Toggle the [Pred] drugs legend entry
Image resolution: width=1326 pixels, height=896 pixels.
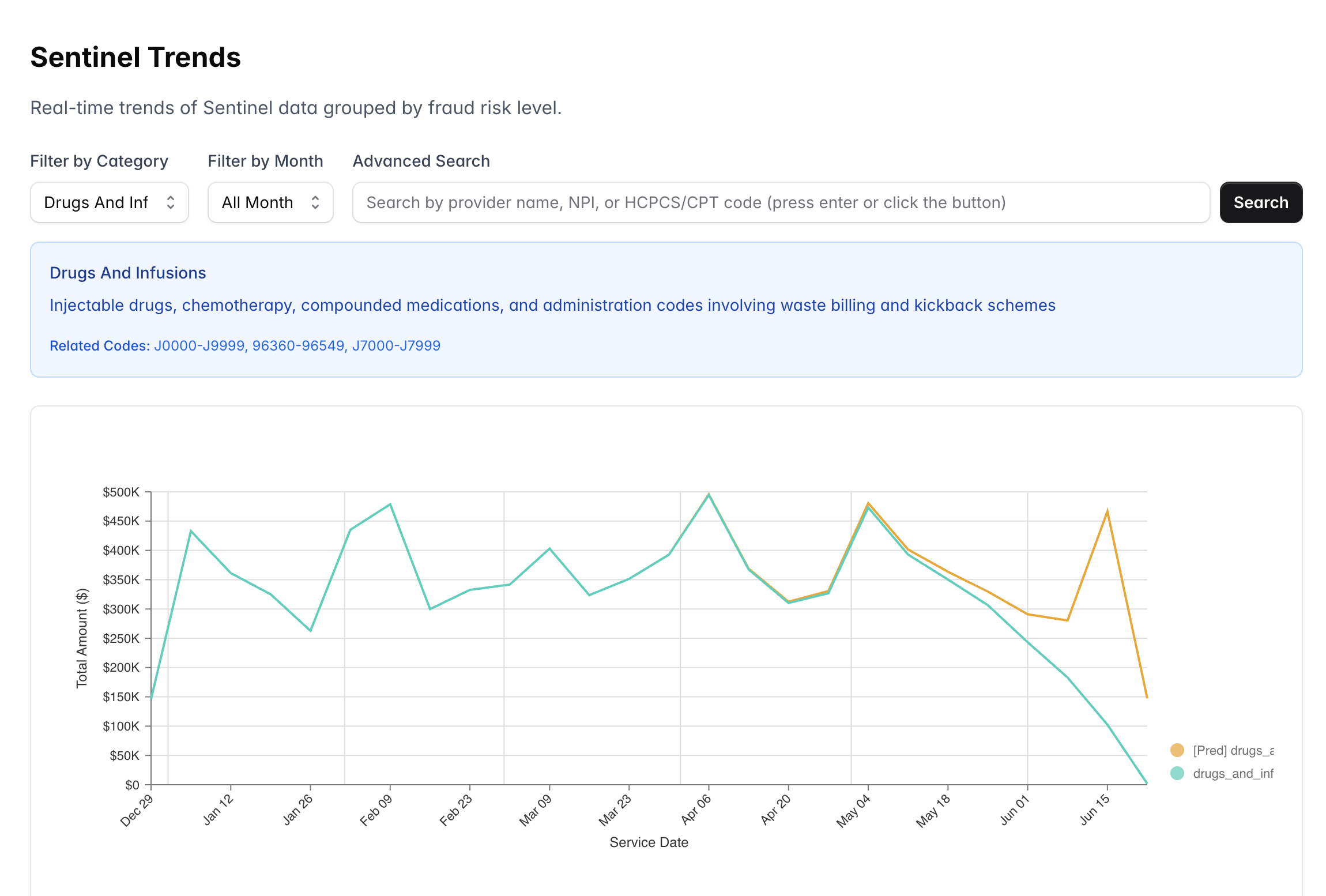coord(1233,750)
